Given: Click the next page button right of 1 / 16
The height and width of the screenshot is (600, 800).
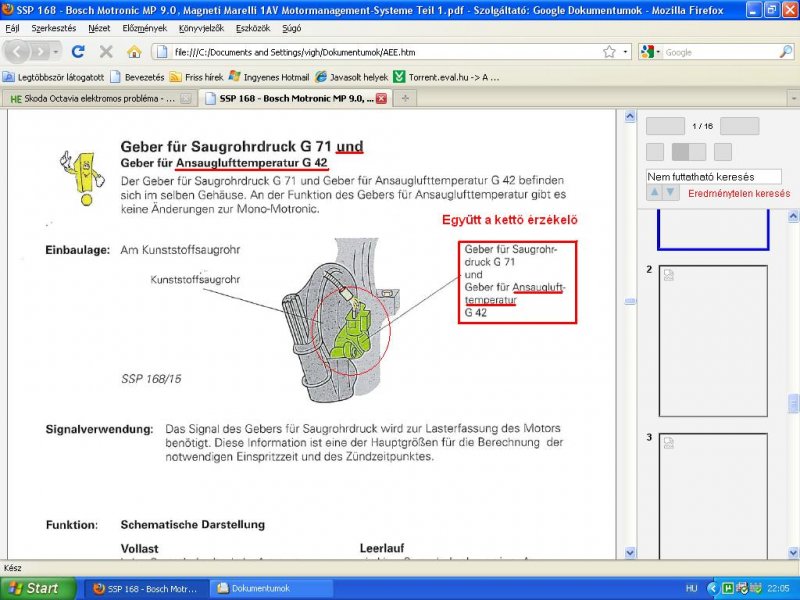Looking at the screenshot, I should coord(739,126).
